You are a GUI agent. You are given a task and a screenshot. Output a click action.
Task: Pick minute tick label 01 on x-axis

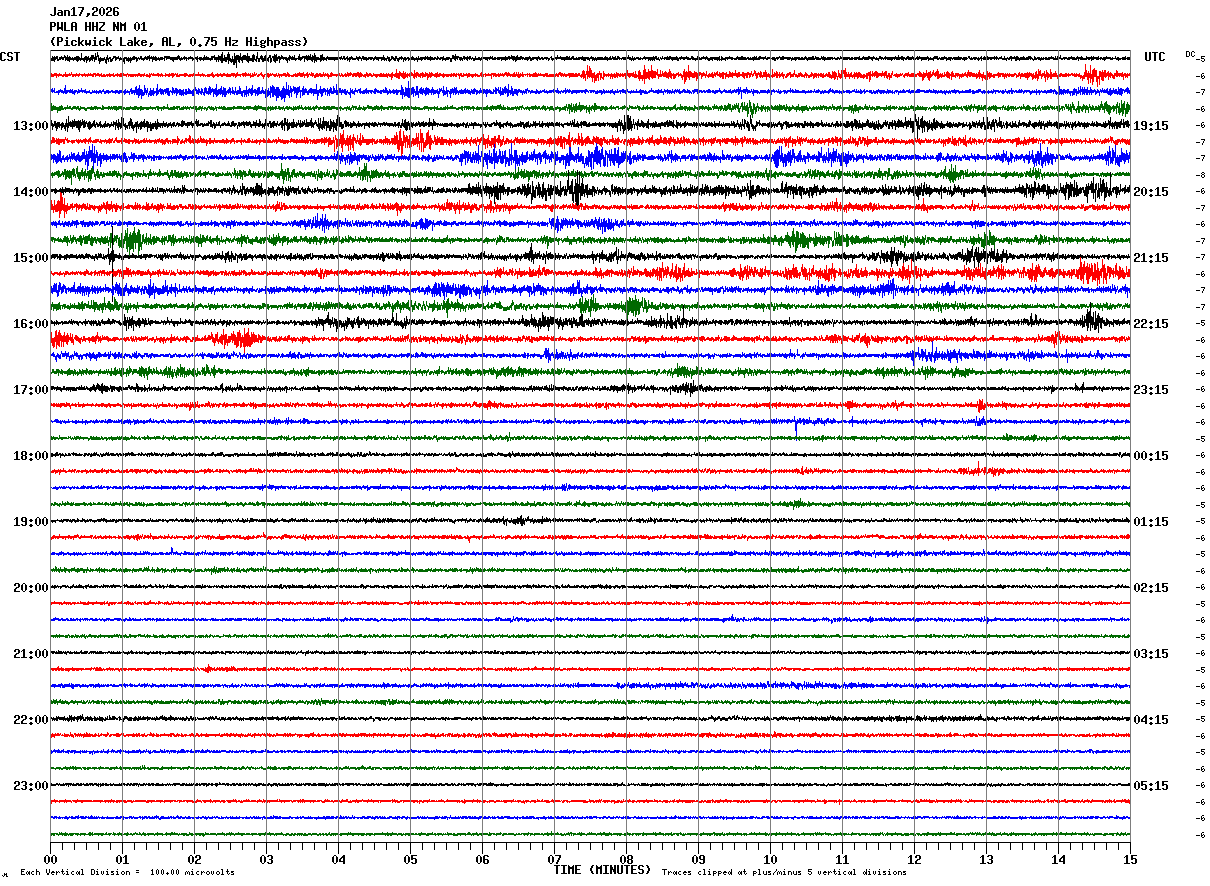coord(122,859)
